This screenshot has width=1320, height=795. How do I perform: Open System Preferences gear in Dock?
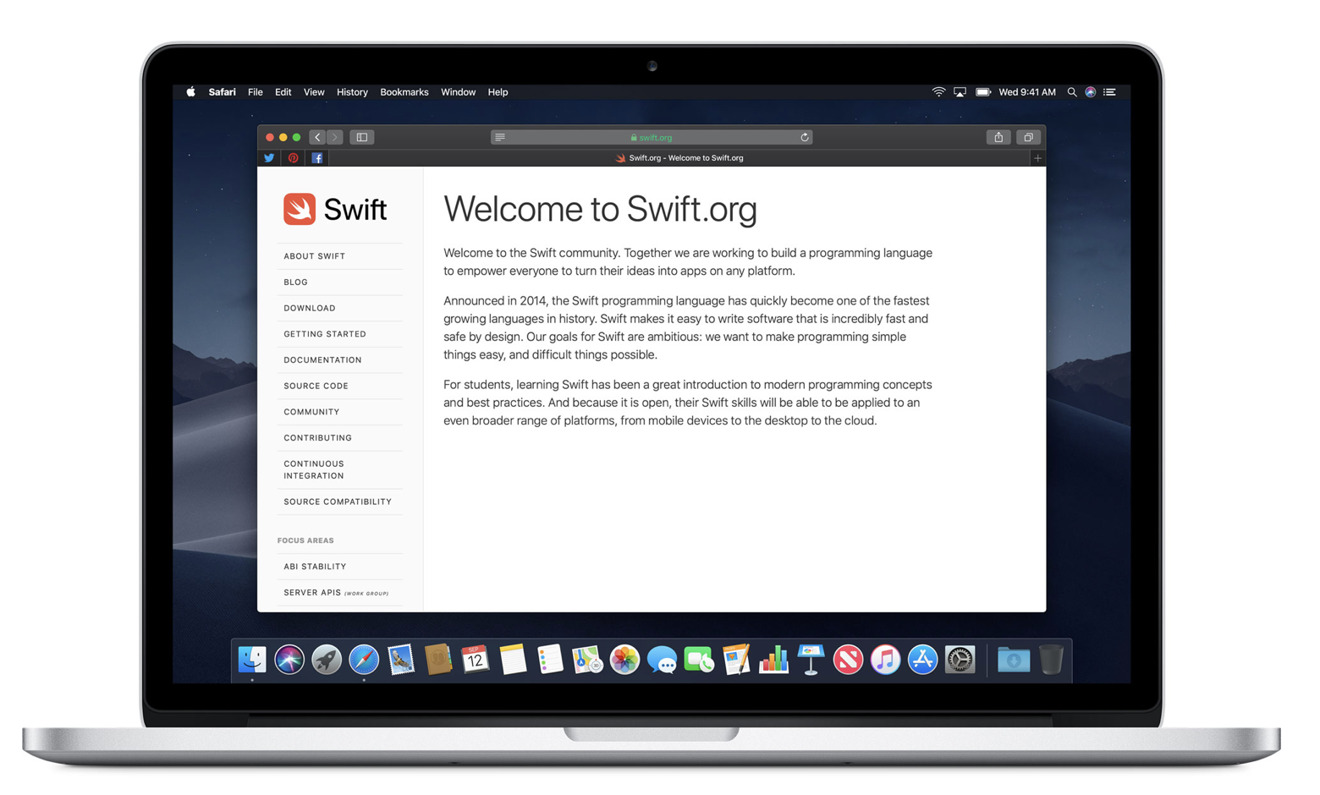(x=960, y=660)
